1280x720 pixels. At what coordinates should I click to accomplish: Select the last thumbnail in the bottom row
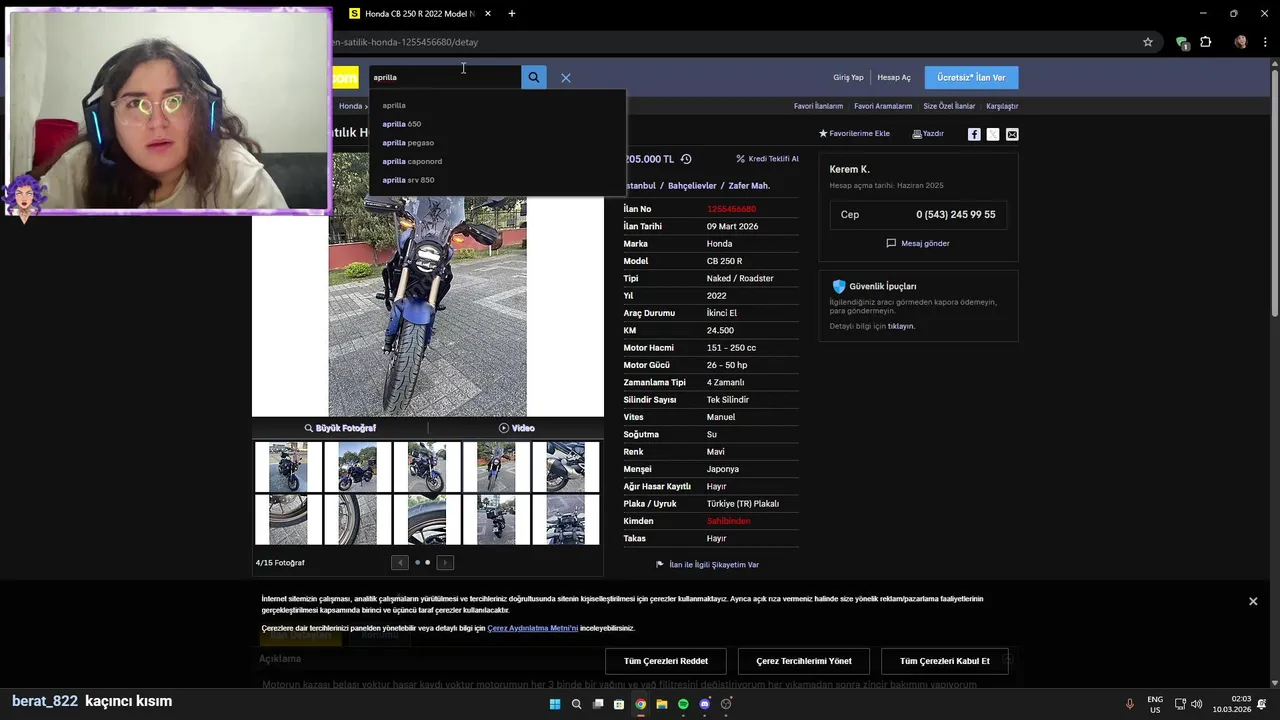566,520
